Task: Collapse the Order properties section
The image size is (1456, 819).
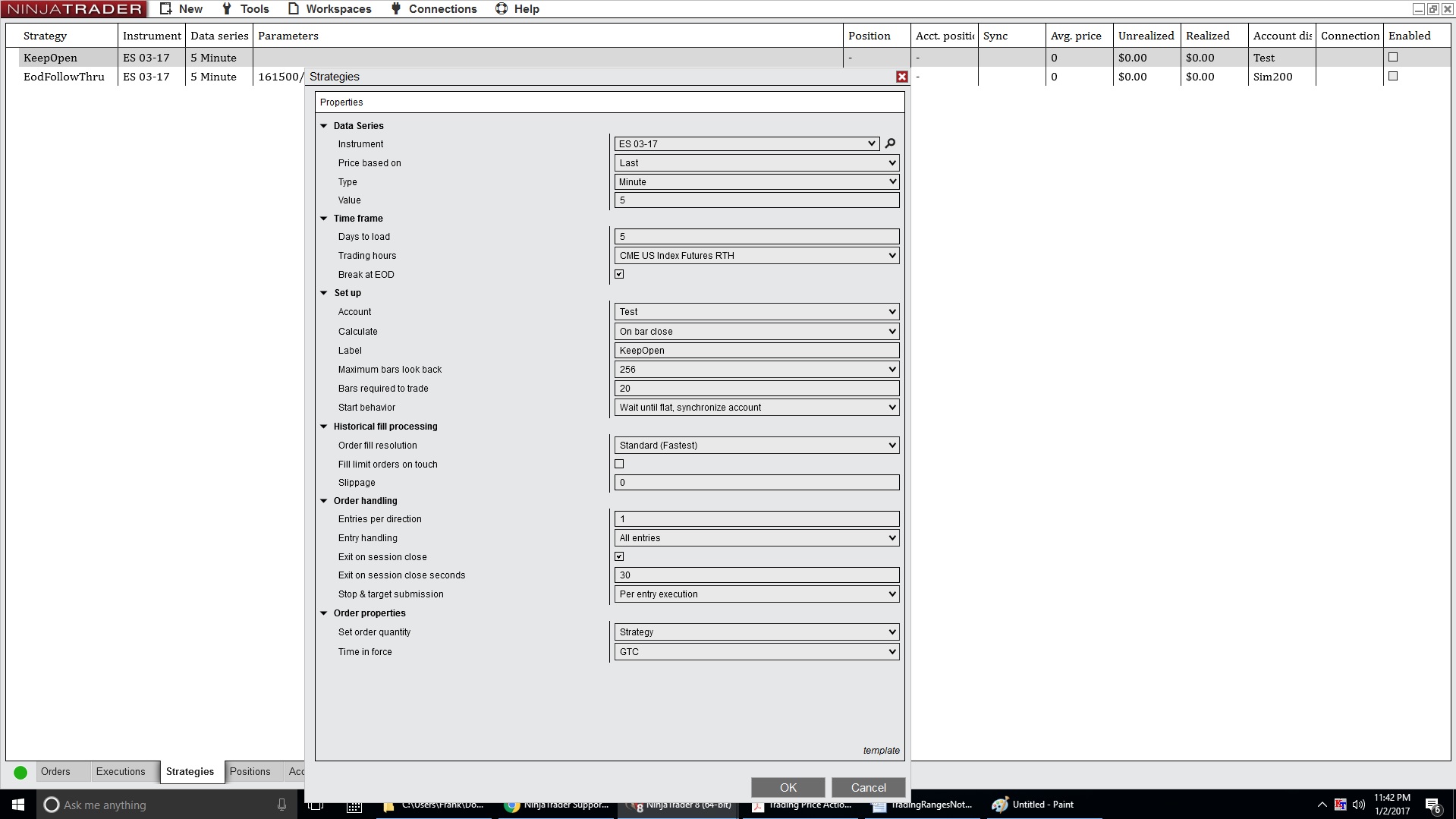Action: click(x=324, y=613)
